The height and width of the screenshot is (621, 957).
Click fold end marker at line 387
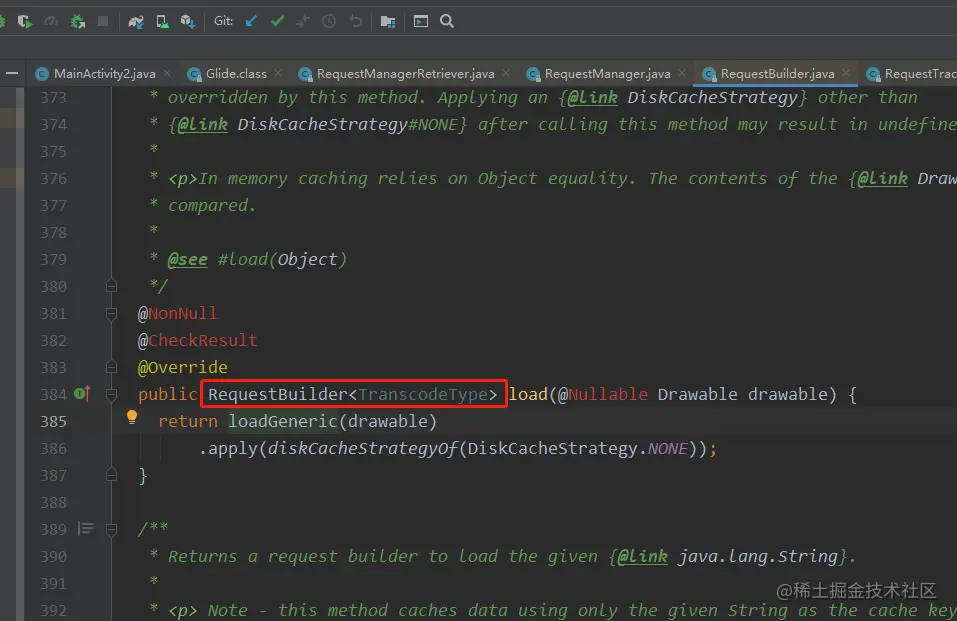point(111,474)
